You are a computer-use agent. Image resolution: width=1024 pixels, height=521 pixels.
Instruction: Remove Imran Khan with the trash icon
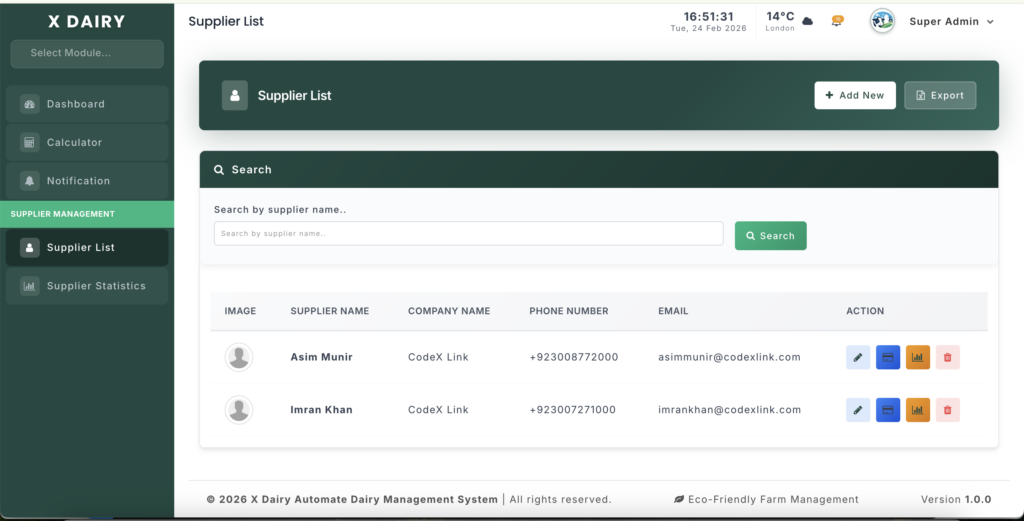[948, 410]
